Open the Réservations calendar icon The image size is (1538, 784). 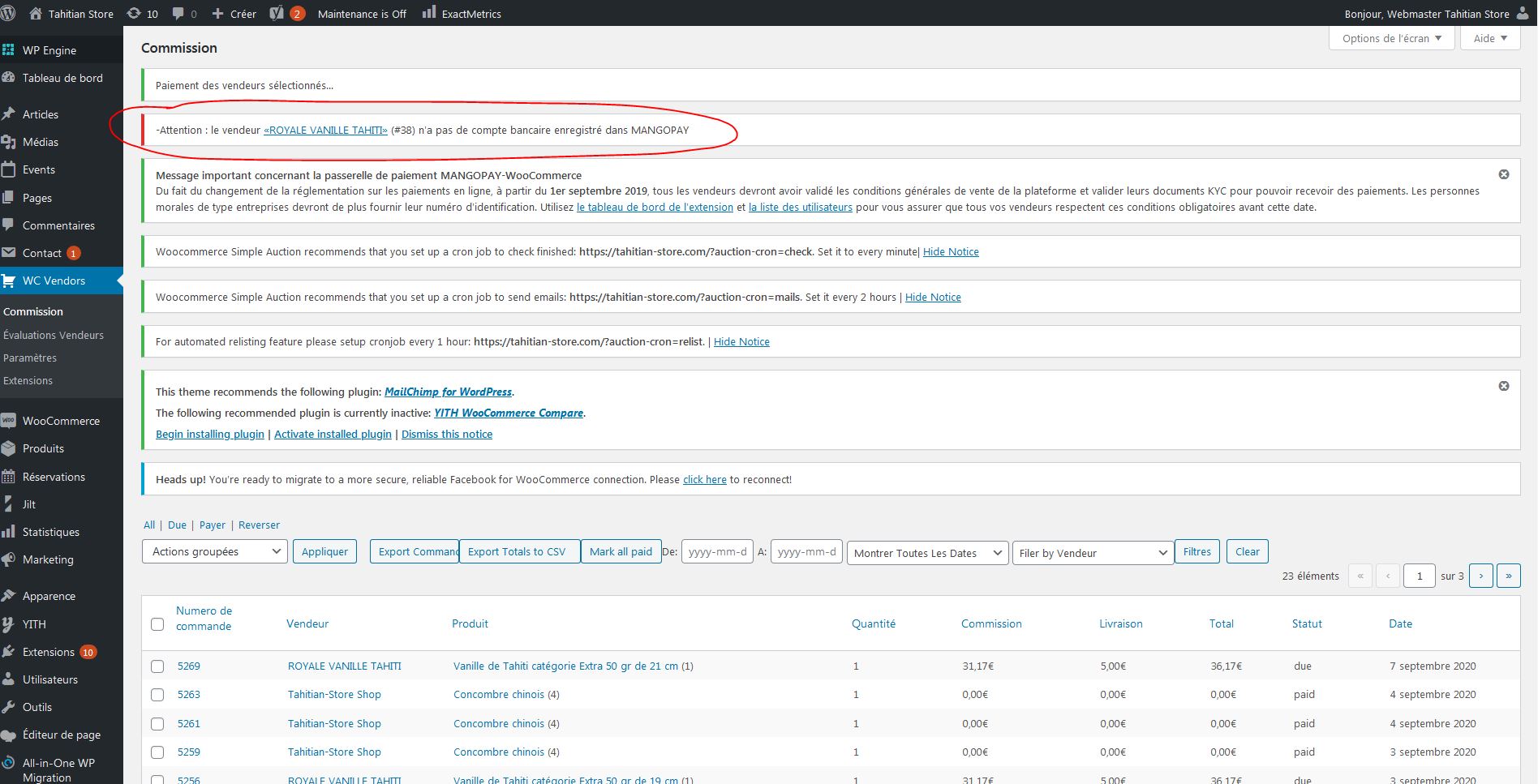[x=8, y=477]
